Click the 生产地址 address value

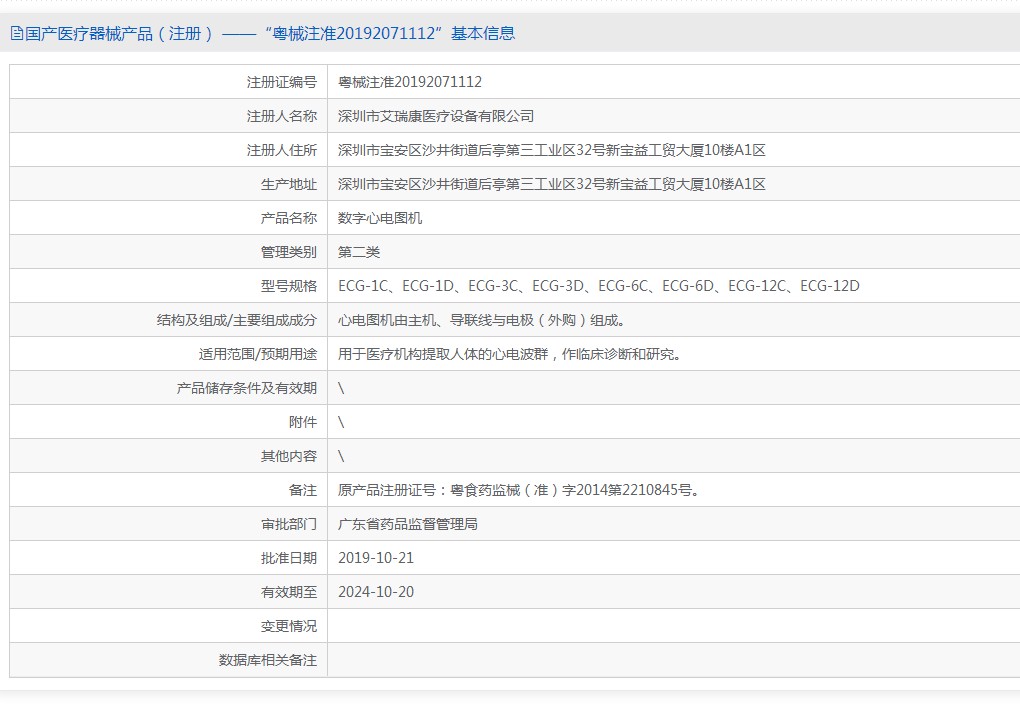pyautogui.click(x=551, y=184)
